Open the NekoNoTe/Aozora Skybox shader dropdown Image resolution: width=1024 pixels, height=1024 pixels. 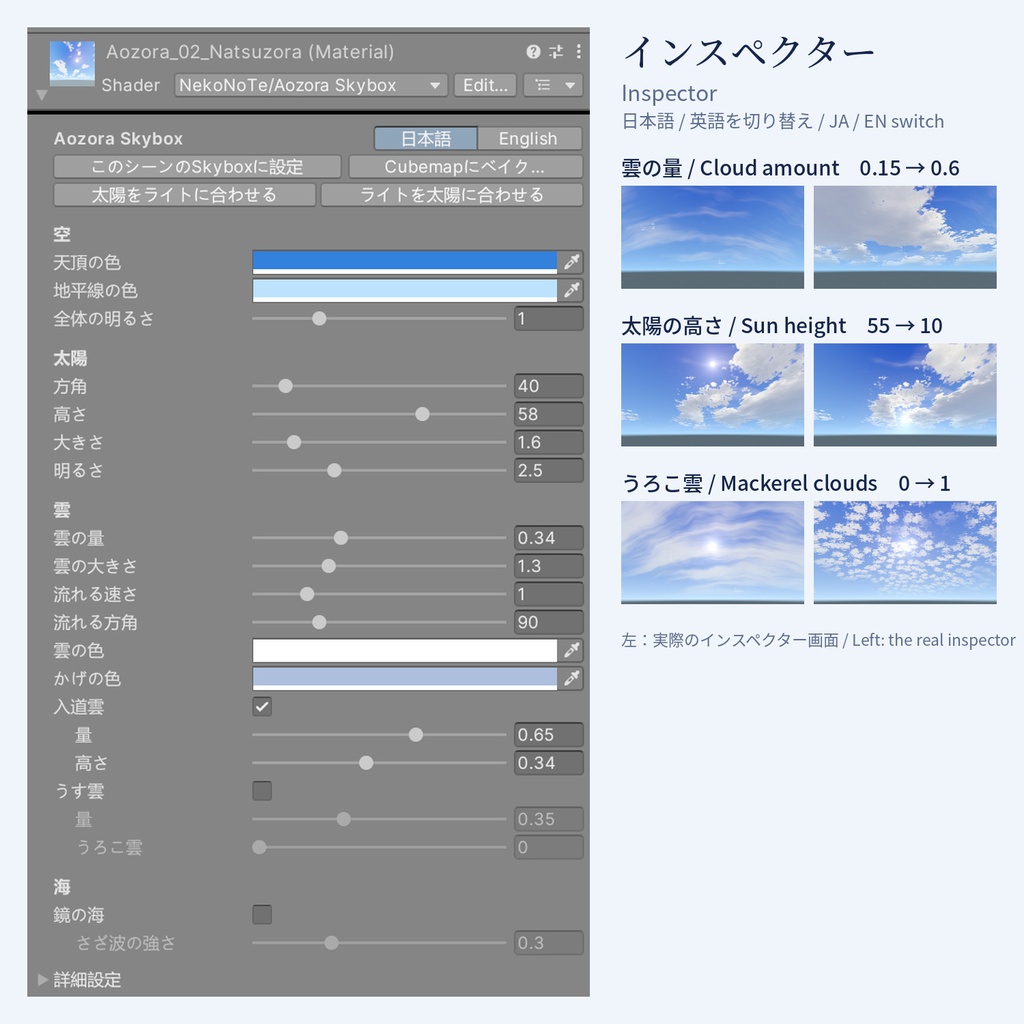tap(310, 85)
